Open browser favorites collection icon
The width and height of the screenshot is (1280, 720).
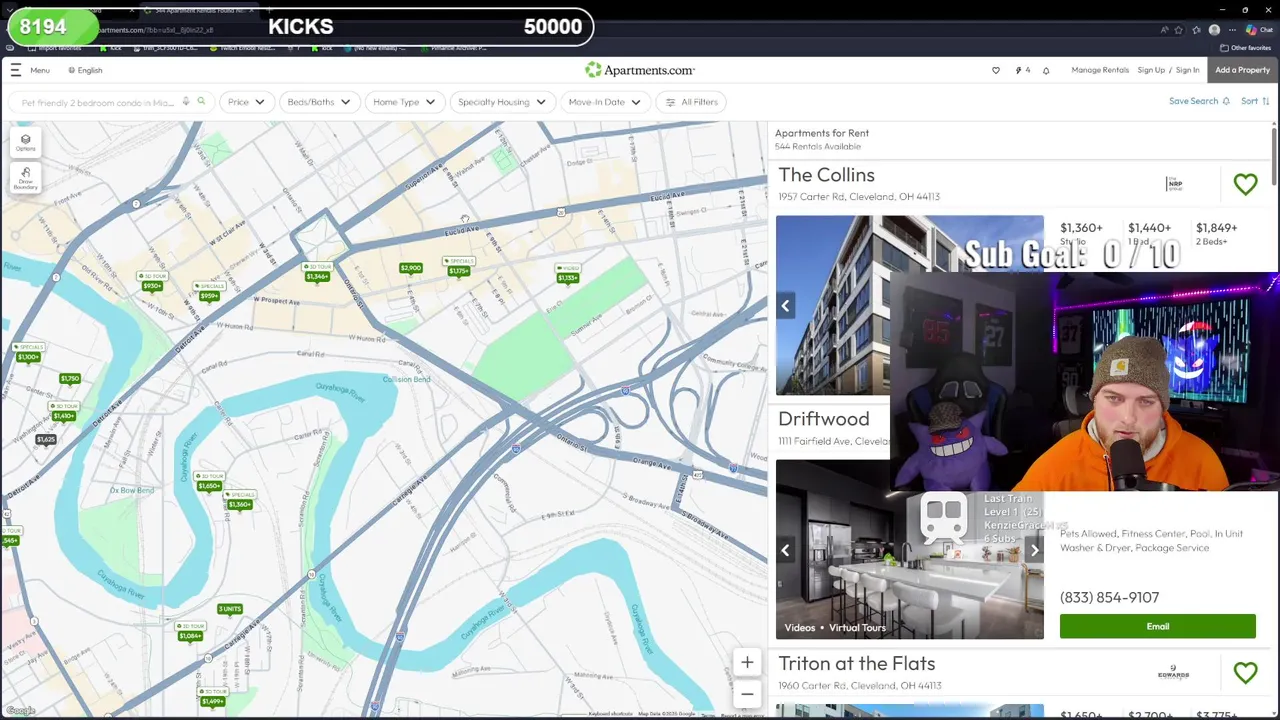tap(1197, 30)
